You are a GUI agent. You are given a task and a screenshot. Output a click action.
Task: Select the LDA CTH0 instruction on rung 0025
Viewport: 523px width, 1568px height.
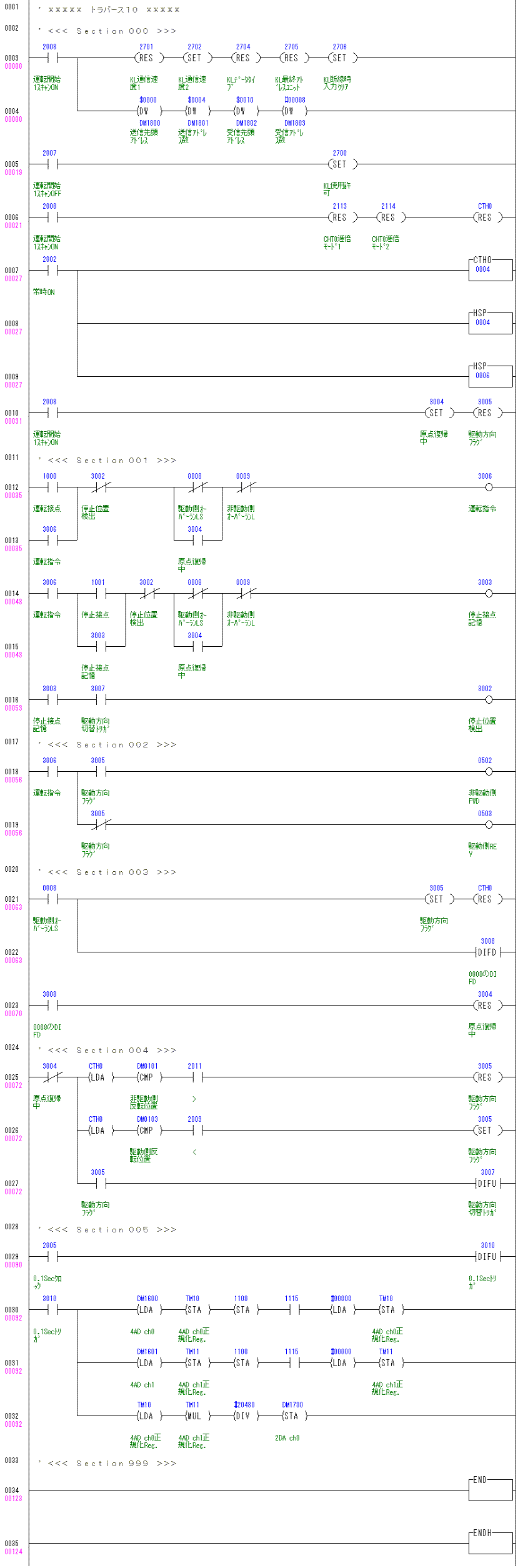[101, 1077]
